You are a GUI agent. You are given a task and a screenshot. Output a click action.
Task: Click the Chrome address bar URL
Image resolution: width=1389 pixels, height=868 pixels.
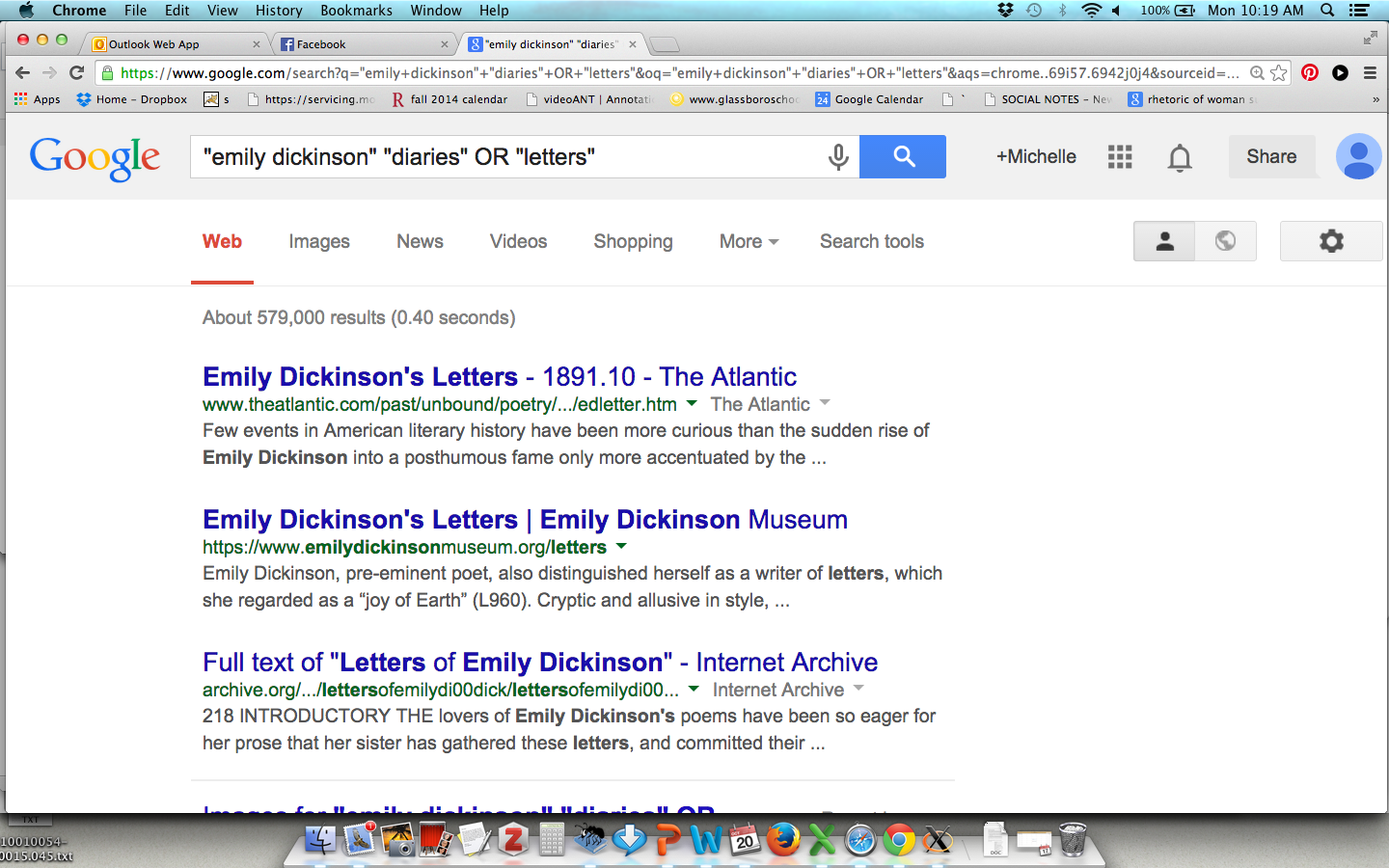click(679, 72)
